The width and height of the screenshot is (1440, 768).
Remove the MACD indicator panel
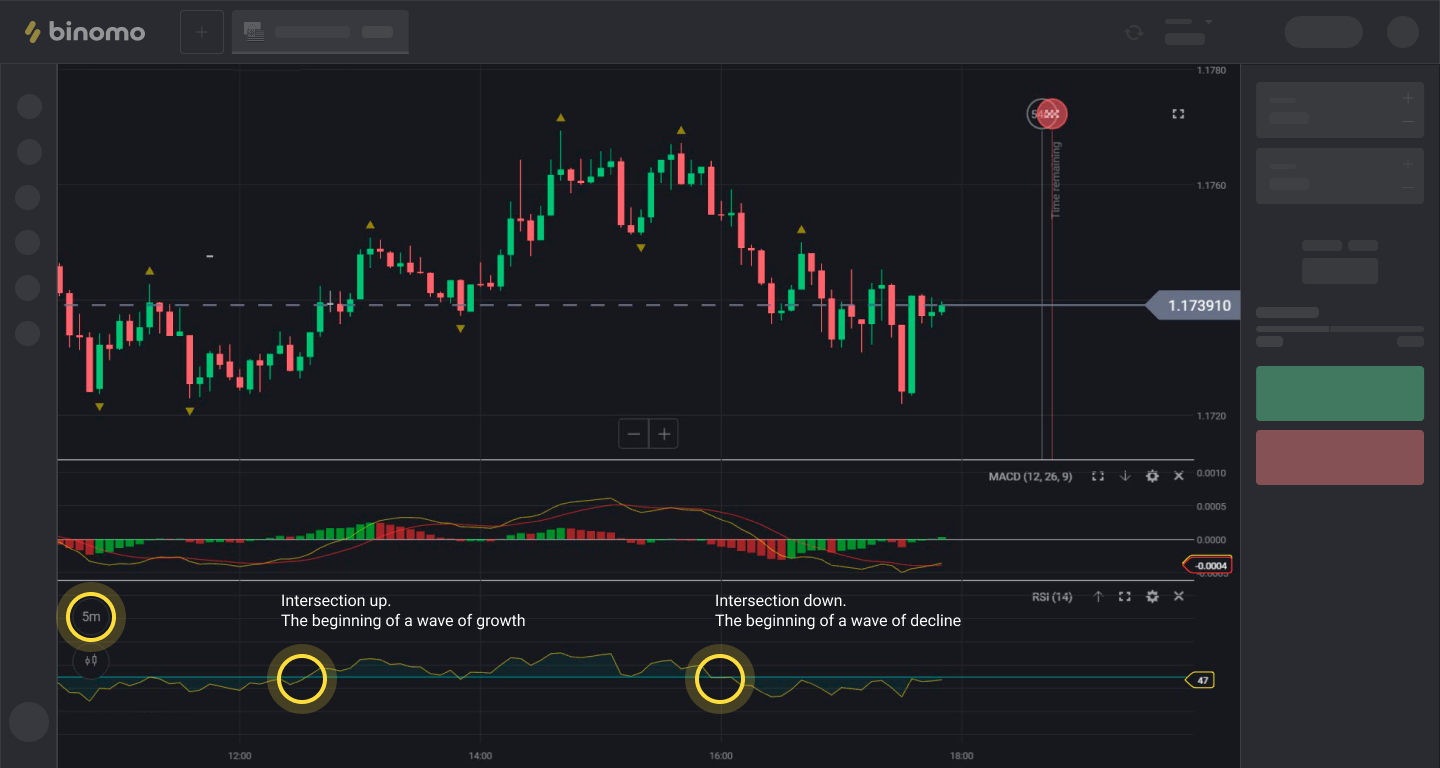coord(1179,476)
